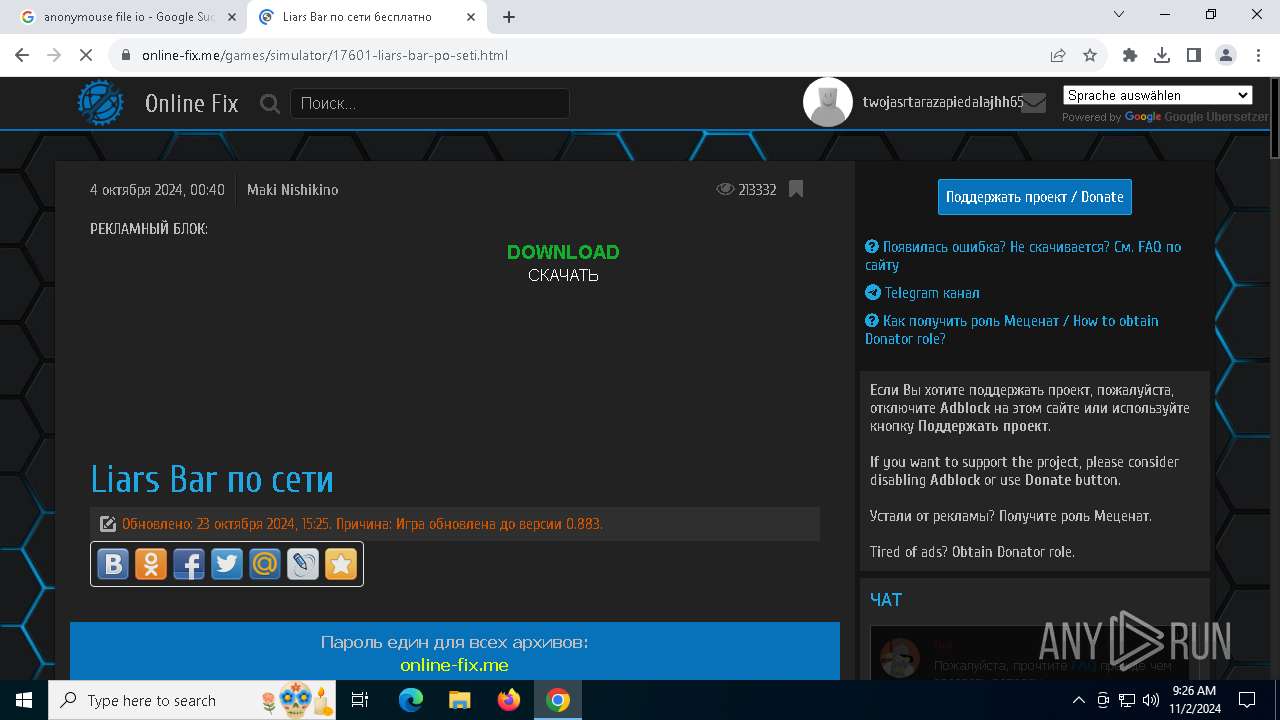The width and height of the screenshot is (1280, 720).
Task: Open the Online Fix gear logo
Action: click(101, 103)
